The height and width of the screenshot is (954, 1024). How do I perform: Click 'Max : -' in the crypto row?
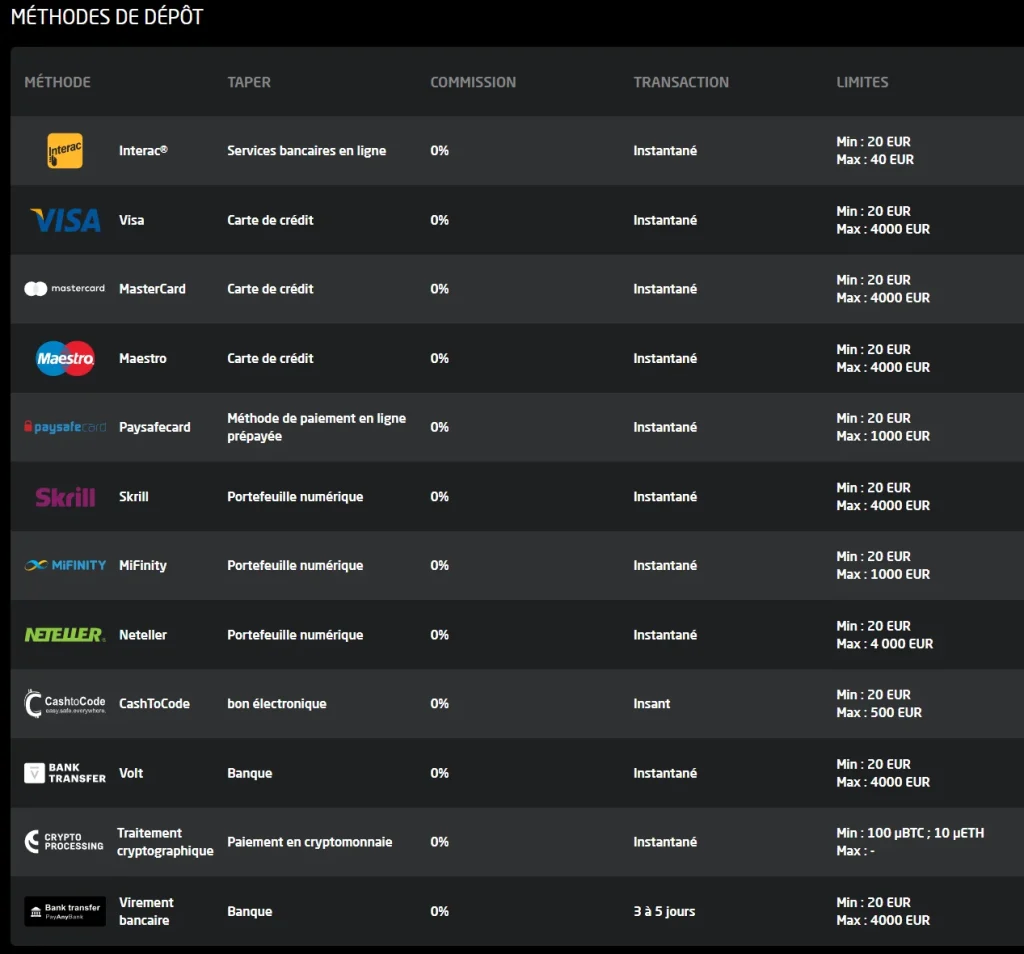[856, 851]
